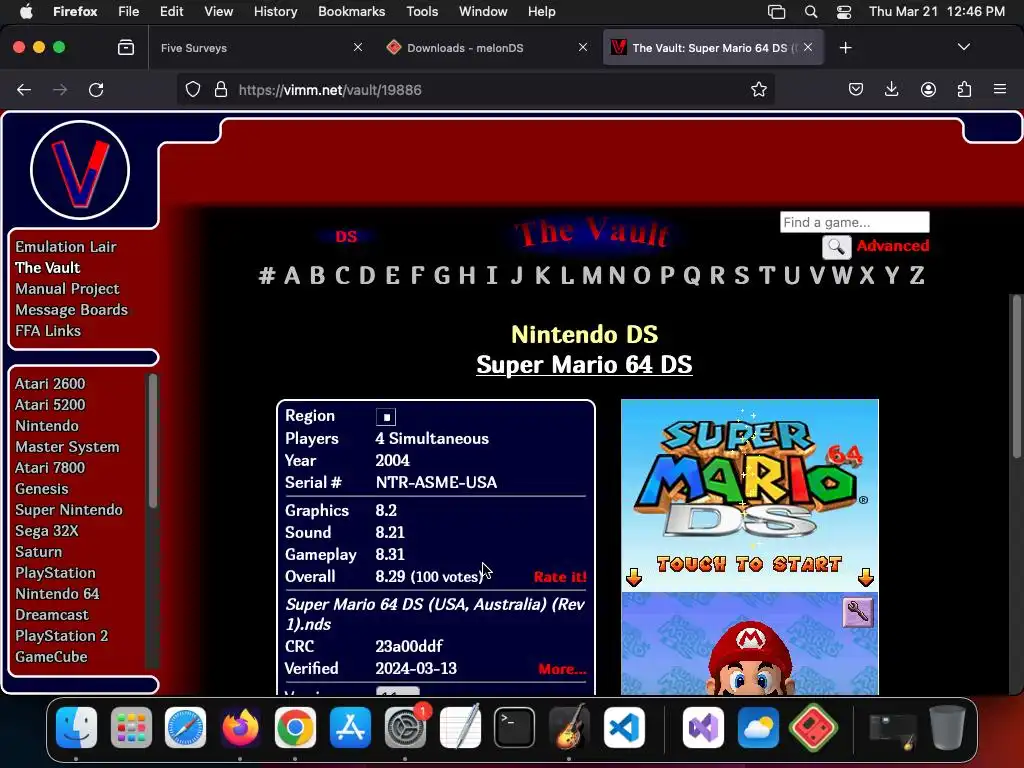Open the Tools menu

pyautogui.click(x=422, y=12)
